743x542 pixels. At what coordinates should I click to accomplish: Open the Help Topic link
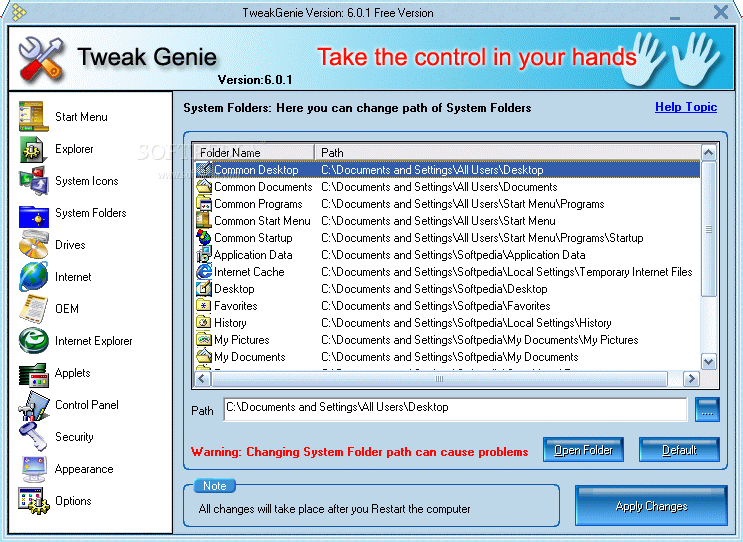686,107
